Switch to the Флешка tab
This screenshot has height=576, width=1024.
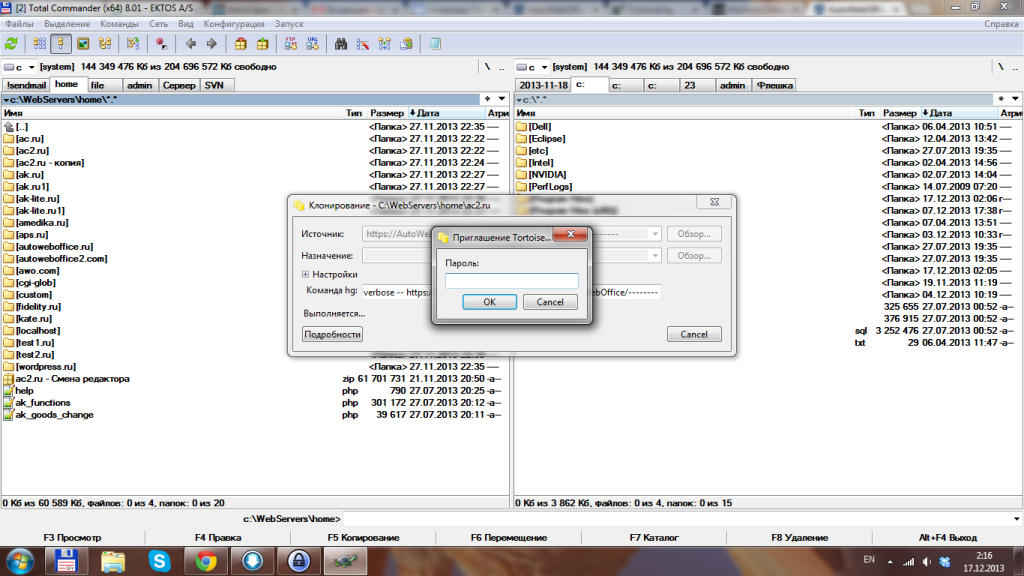775,86
